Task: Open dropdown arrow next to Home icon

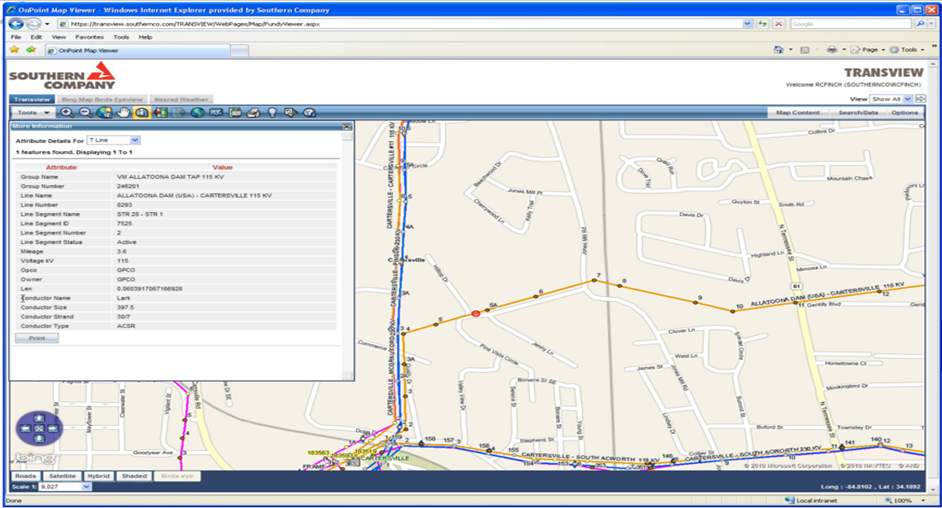Action: (x=791, y=50)
